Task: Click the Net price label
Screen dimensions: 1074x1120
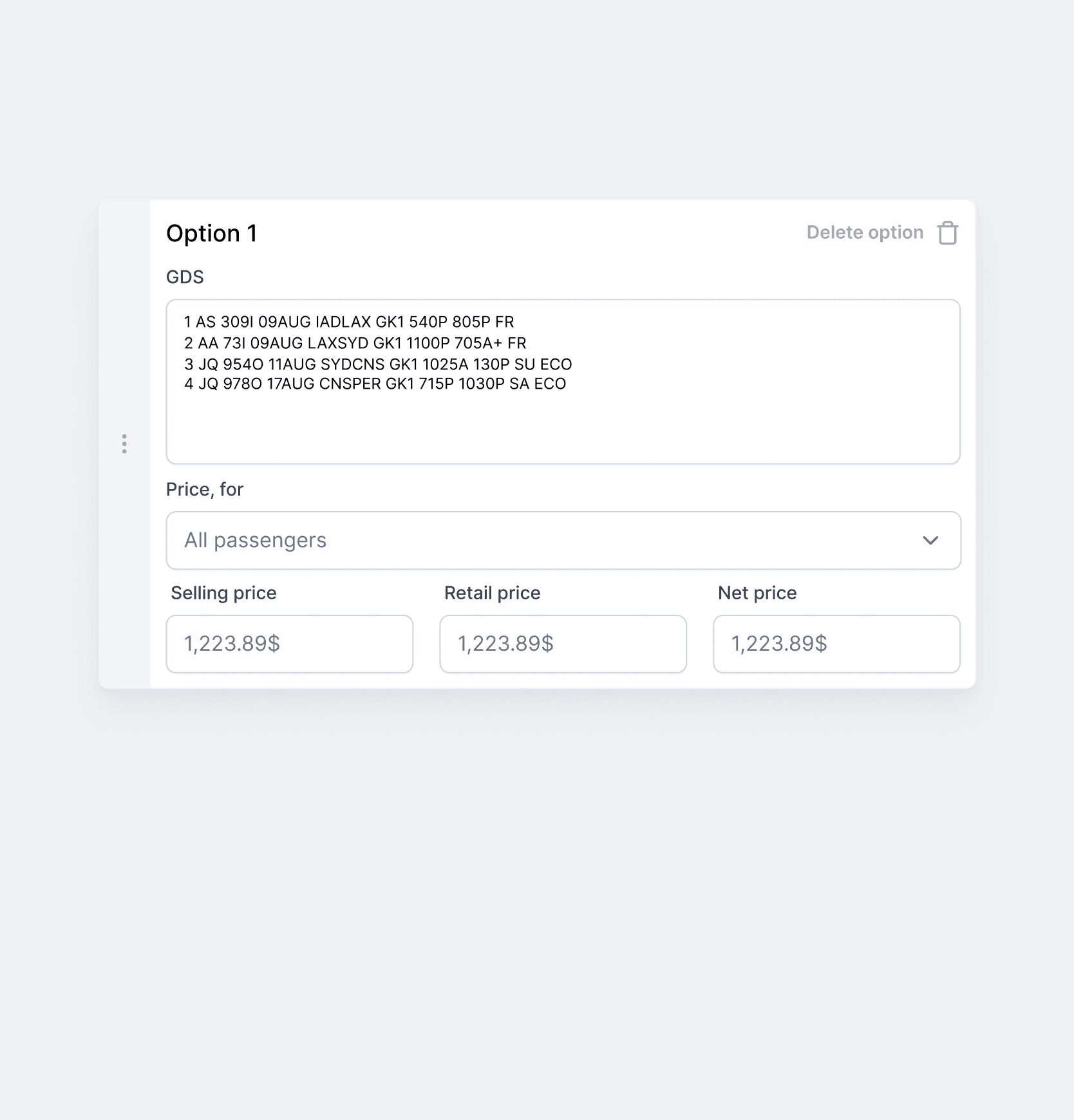Action: pyautogui.click(x=757, y=593)
